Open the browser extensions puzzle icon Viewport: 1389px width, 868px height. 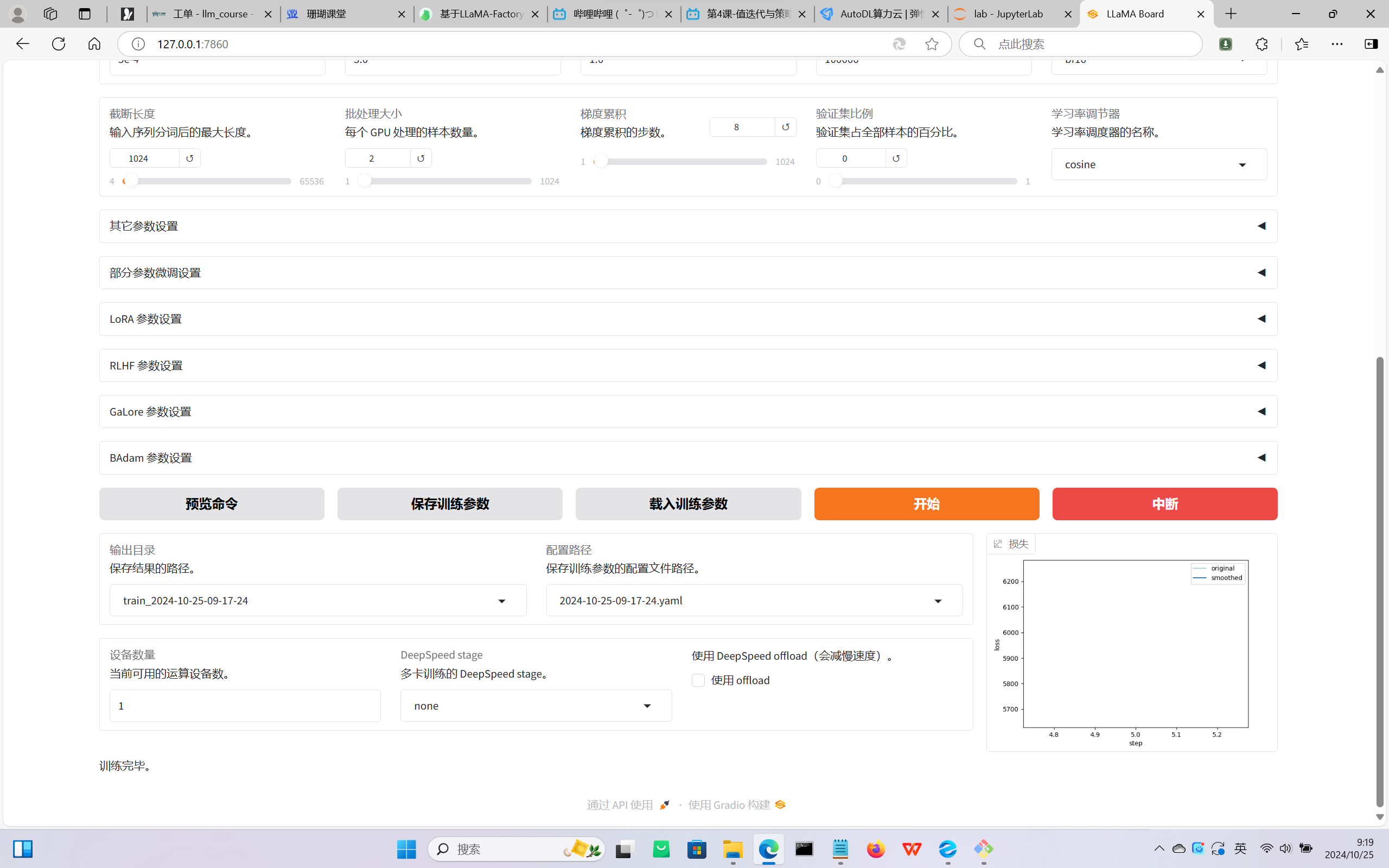[x=1261, y=44]
